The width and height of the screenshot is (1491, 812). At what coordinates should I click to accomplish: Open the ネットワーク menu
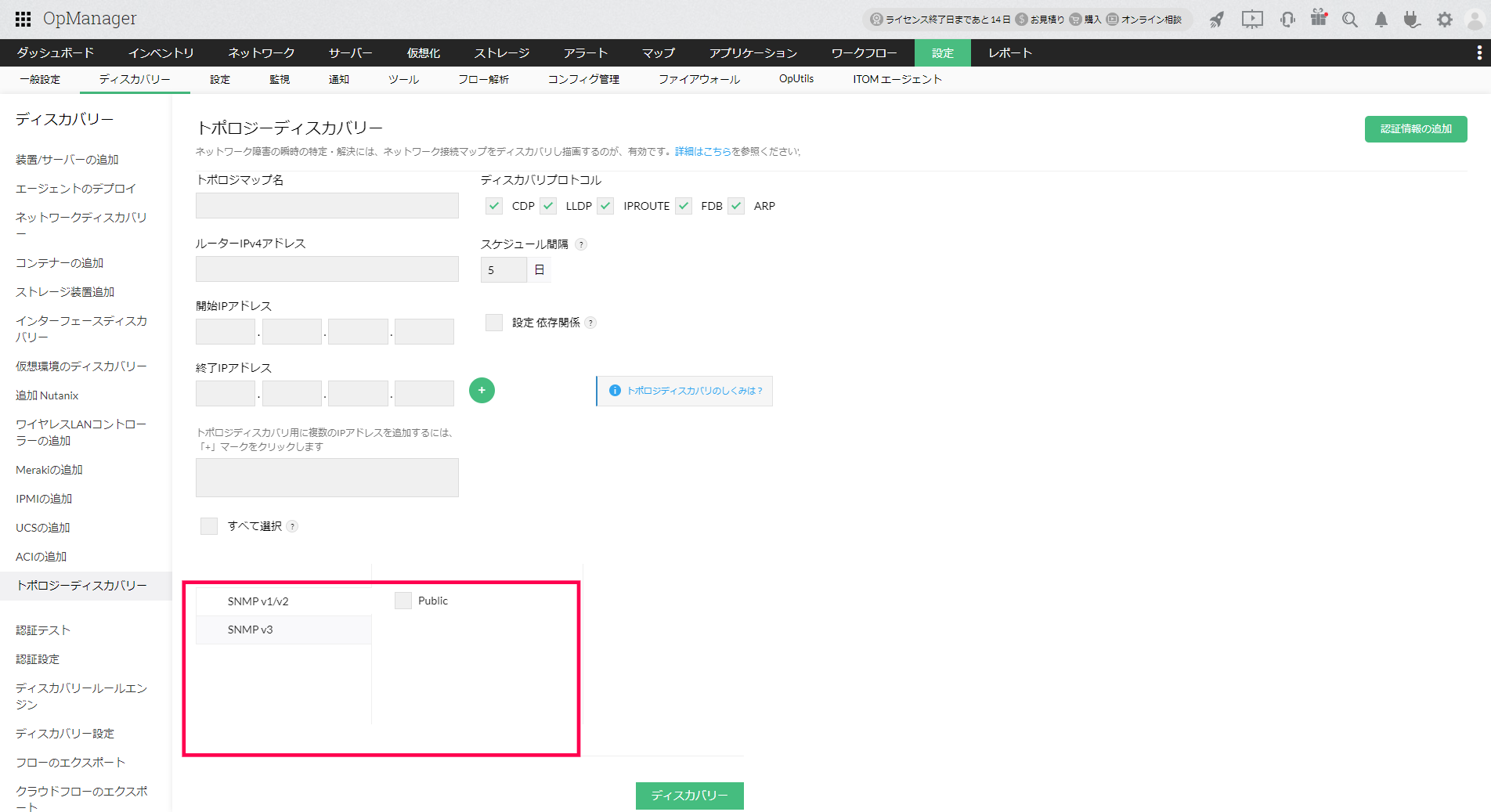pyautogui.click(x=262, y=52)
